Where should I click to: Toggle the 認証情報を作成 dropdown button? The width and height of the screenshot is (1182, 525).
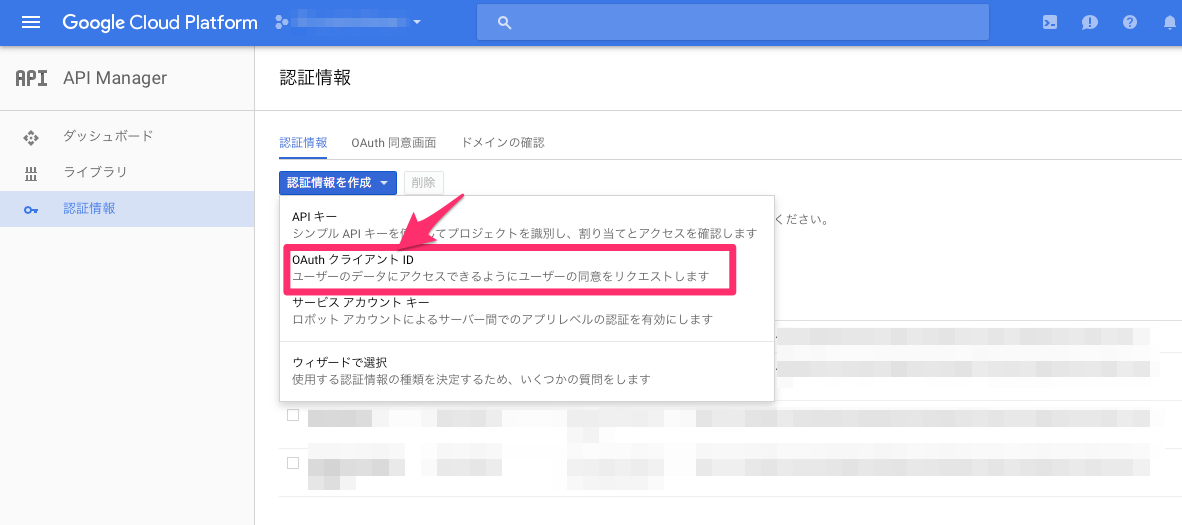[338, 183]
